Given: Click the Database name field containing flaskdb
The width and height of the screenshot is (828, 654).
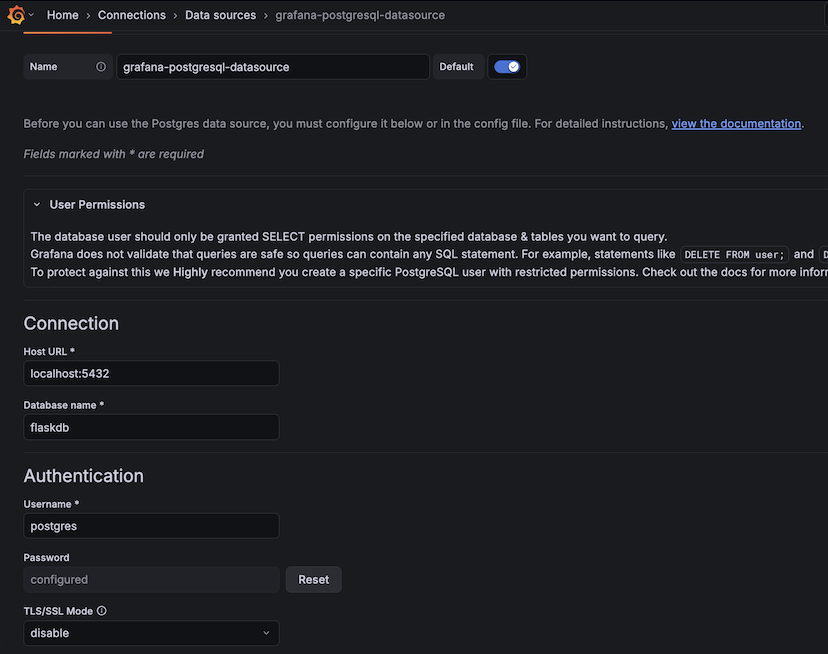Looking at the screenshot, I should click(151, 427).
